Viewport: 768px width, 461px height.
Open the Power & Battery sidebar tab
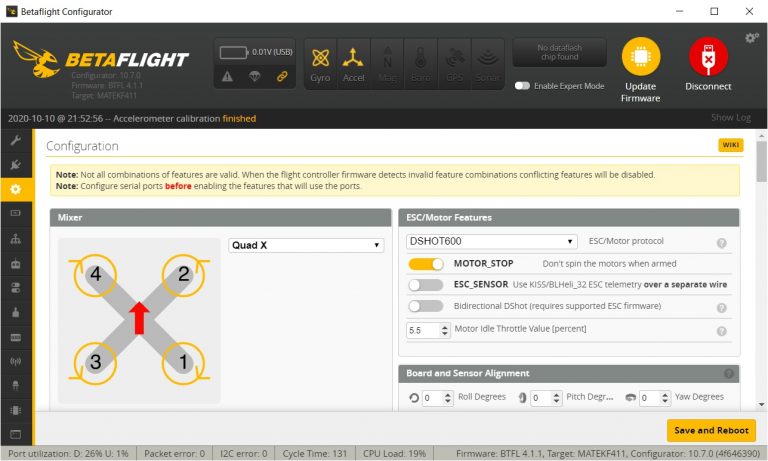coord(16,213)
